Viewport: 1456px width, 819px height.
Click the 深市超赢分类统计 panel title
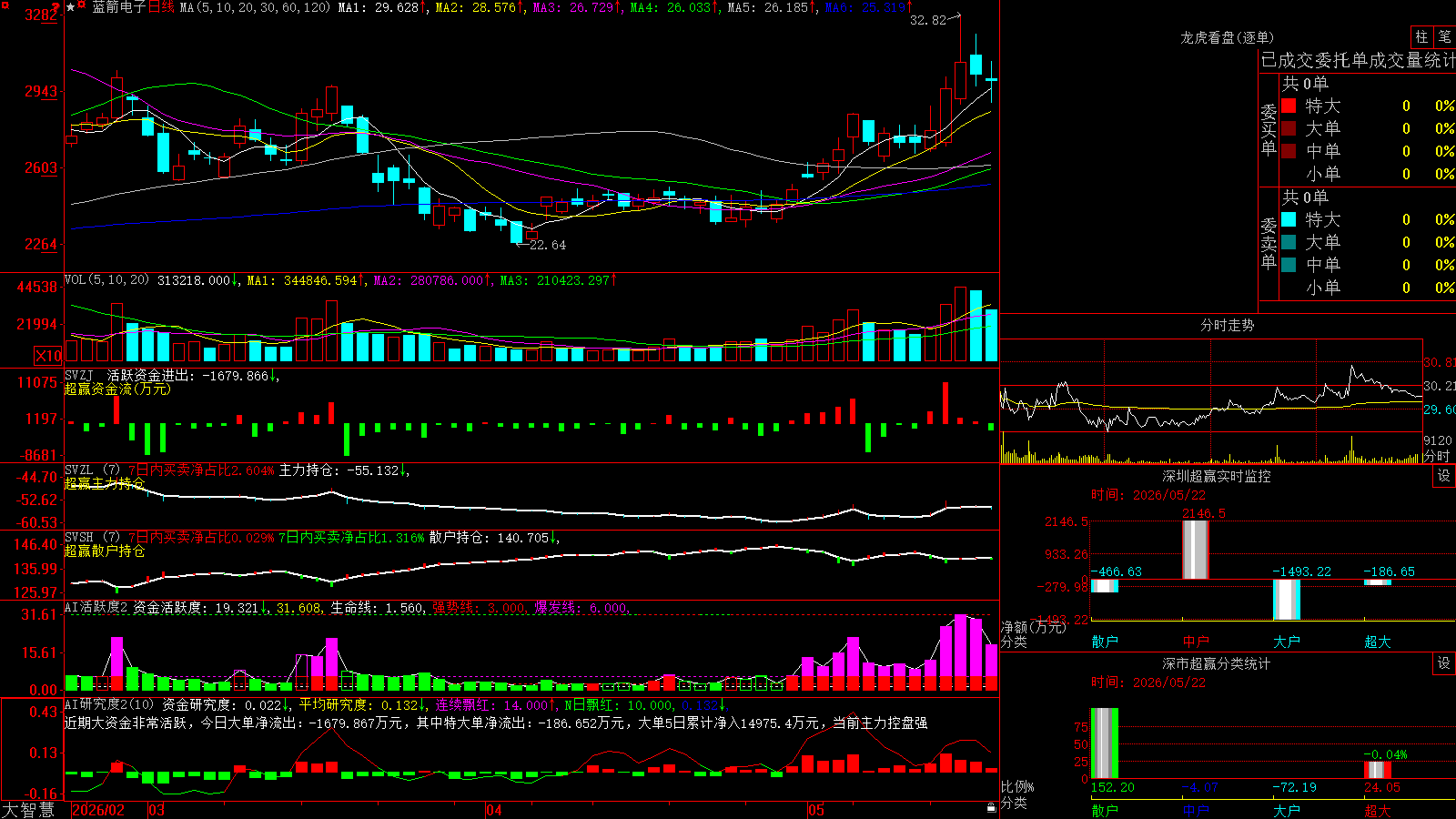point(1217,663)
